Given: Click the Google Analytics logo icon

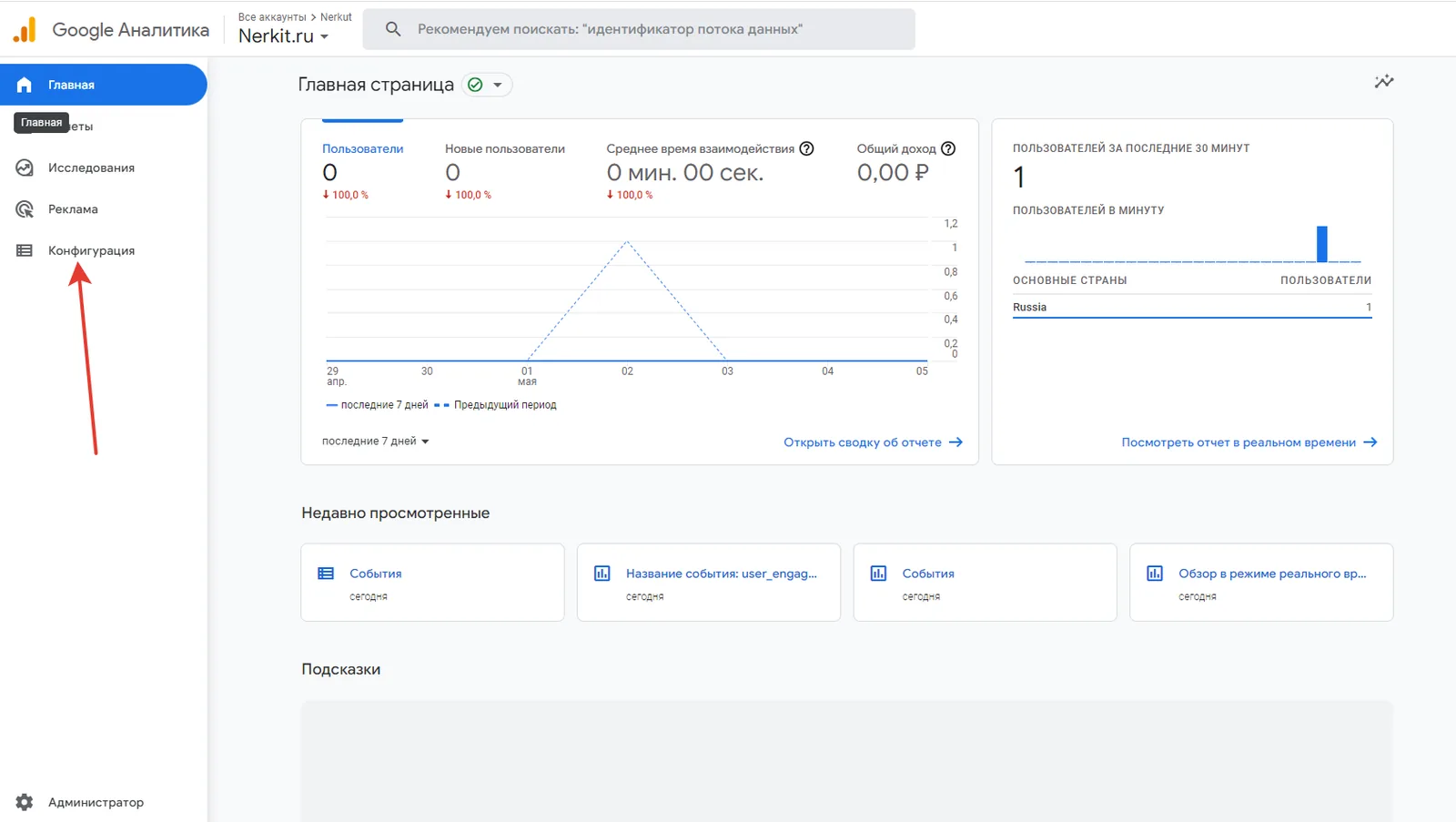Looking at the screenshot, I should pyautogui.click(x=25, y=30).
